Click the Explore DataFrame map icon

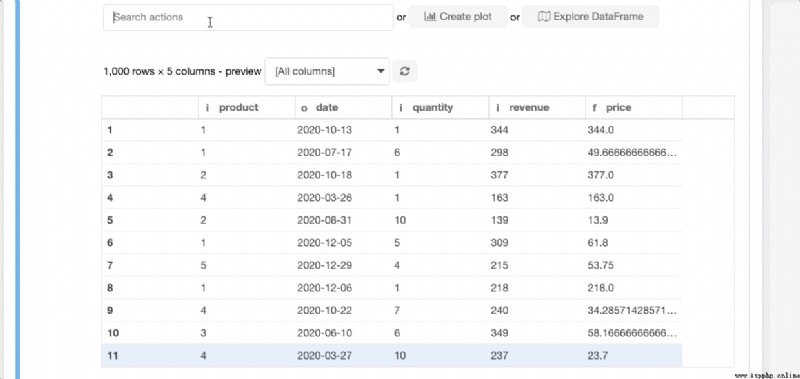tap(544, 16)
